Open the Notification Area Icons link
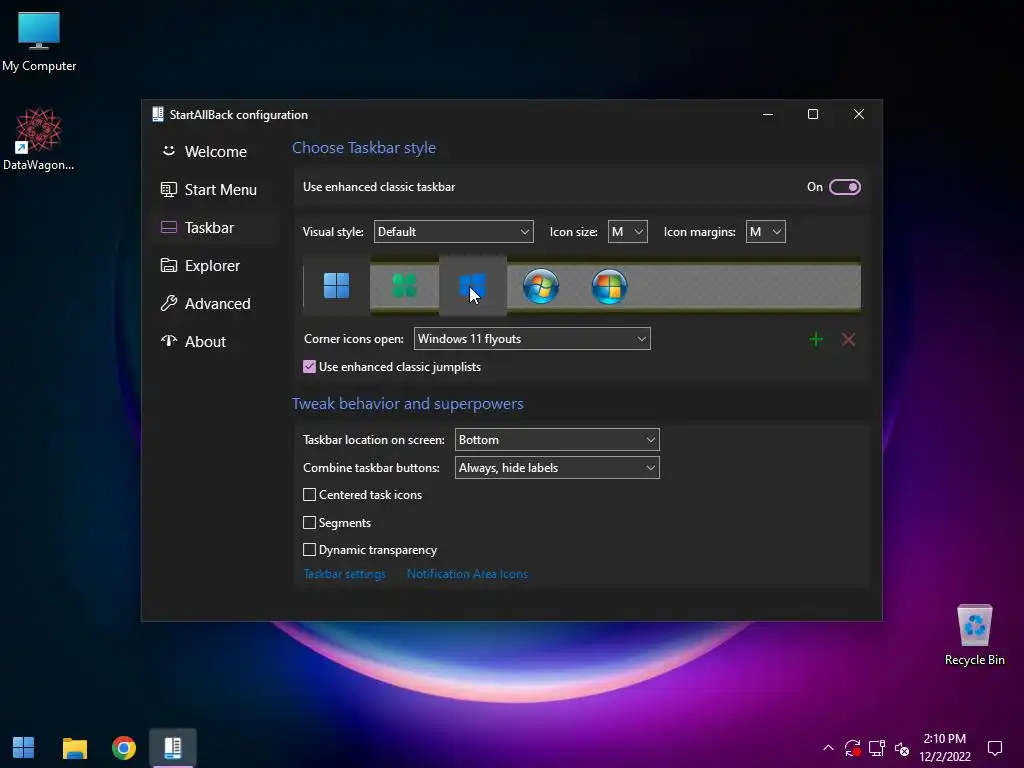The height and width of the screenshot is (768, 1024). pos(467,574)
